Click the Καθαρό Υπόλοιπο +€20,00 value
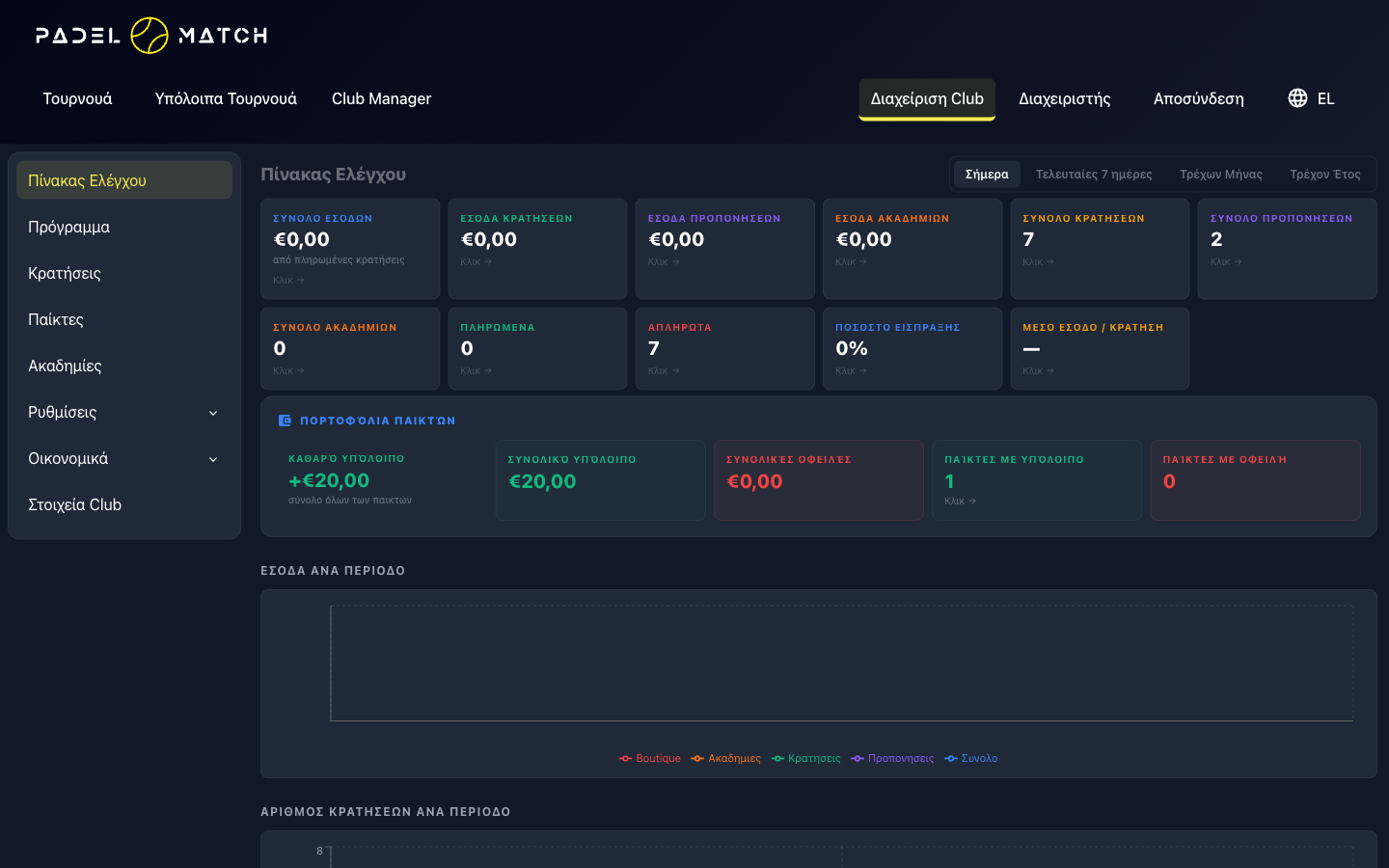This screenshot has height=868, width=1389. click(x=329, y=480)
